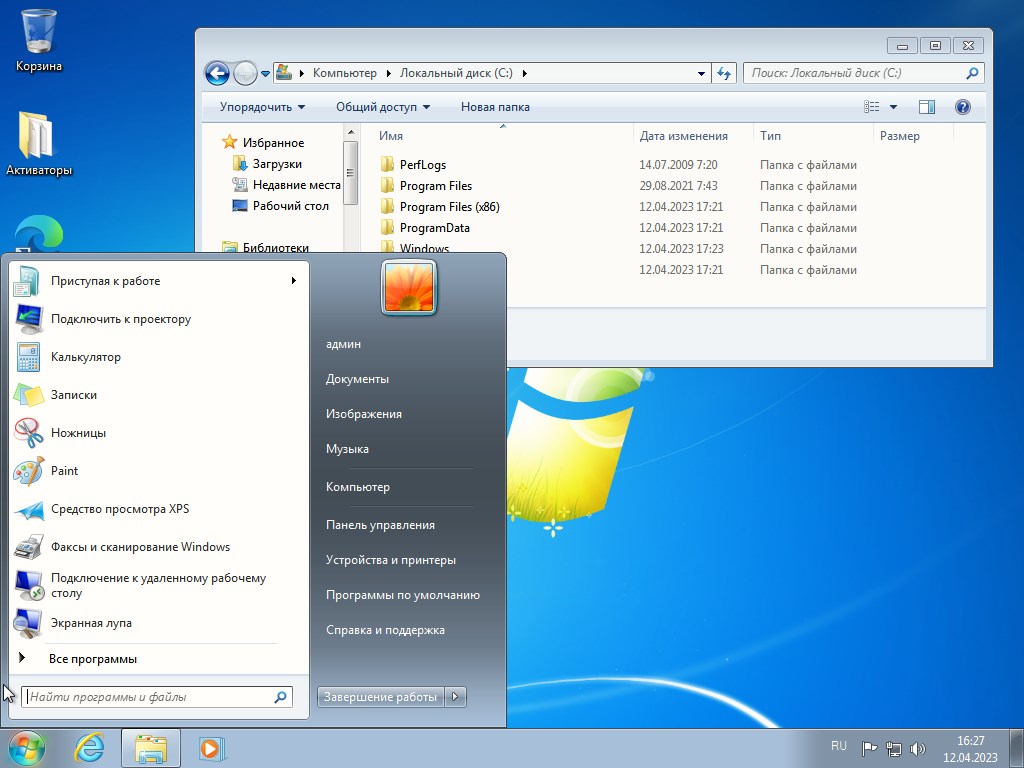This screenshot has width=1024, height=768.
Task: Launch Paint from the Start menu
Action: point(64,471)
